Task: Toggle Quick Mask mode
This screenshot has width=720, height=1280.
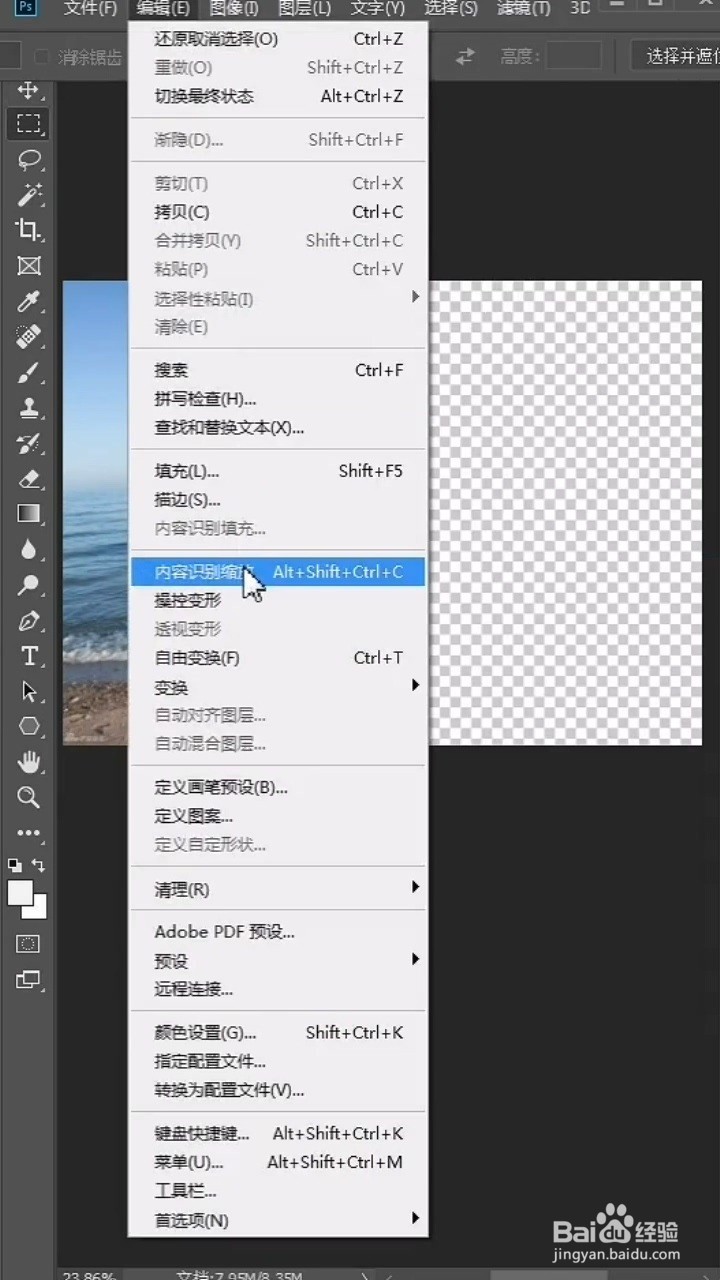Action: pyautogui.click(x=28, y=944)
